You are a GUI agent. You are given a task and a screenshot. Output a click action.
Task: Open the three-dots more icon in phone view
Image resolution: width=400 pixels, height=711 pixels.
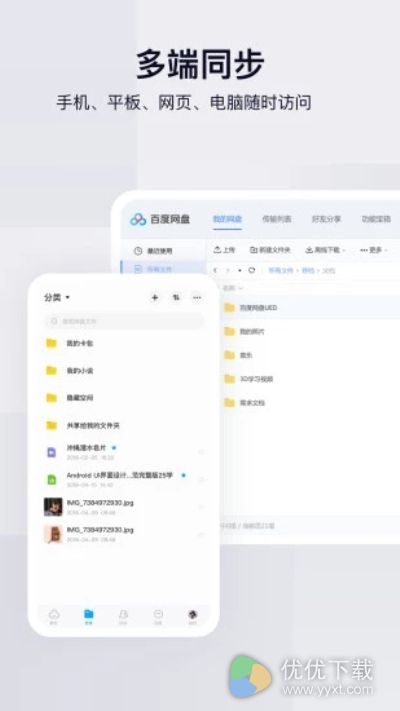[x=197, y=297]
